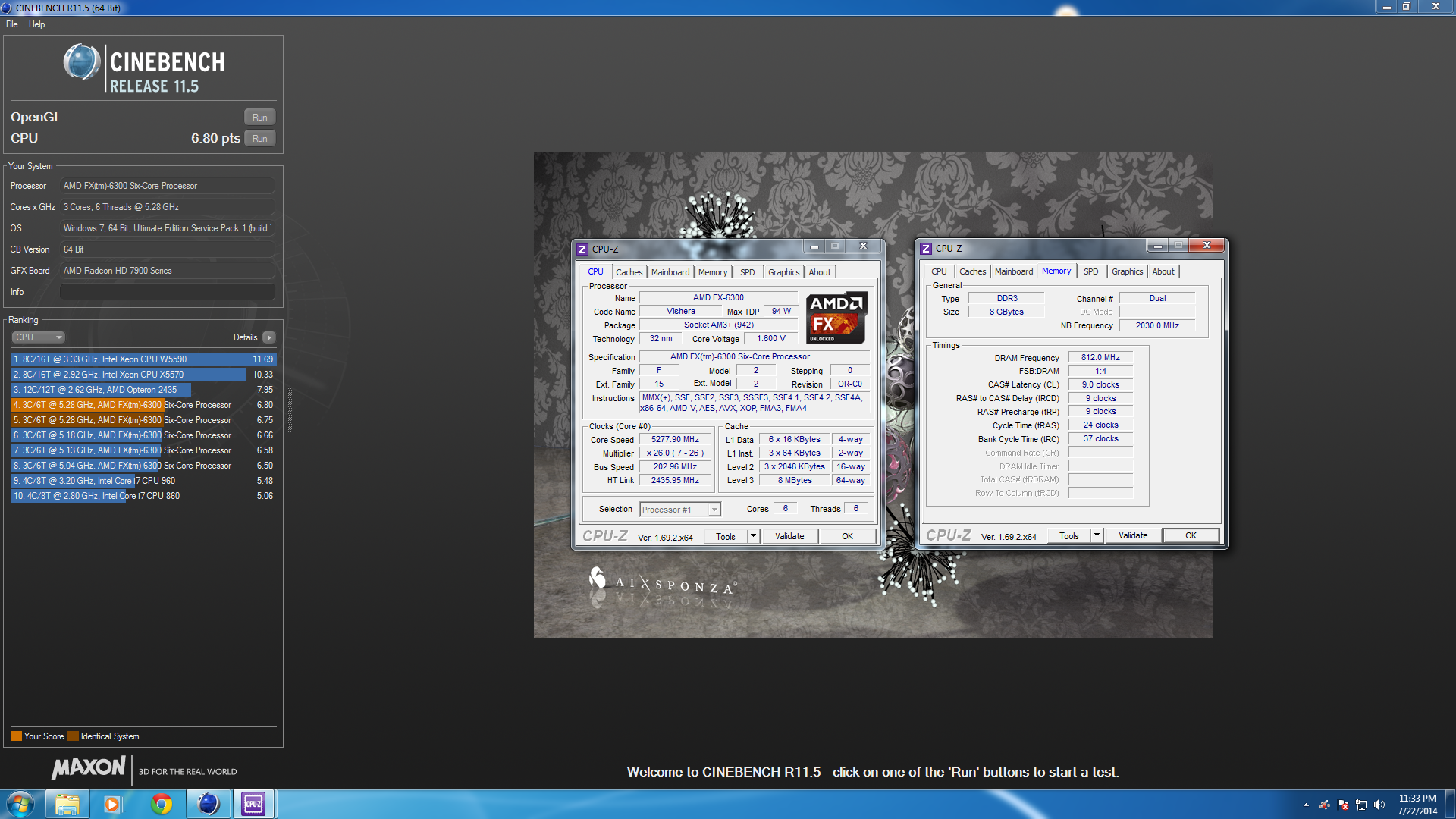Open Mainboard tab in right CPU-Z window

tap(1014, 271)
